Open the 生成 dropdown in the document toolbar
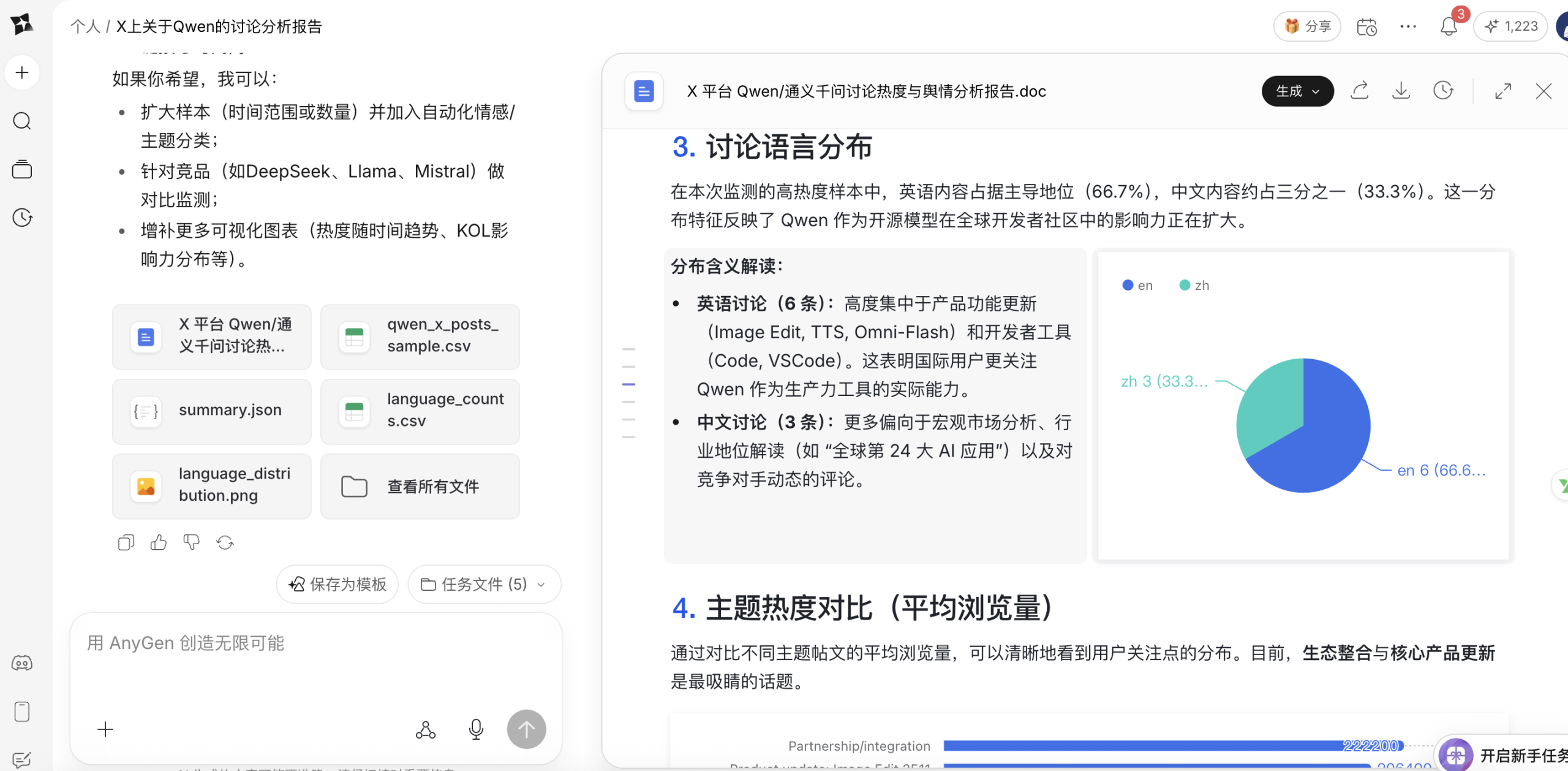Image resolution: width=1568 pixels, height=771 pixels. [x=1297, y=91]
